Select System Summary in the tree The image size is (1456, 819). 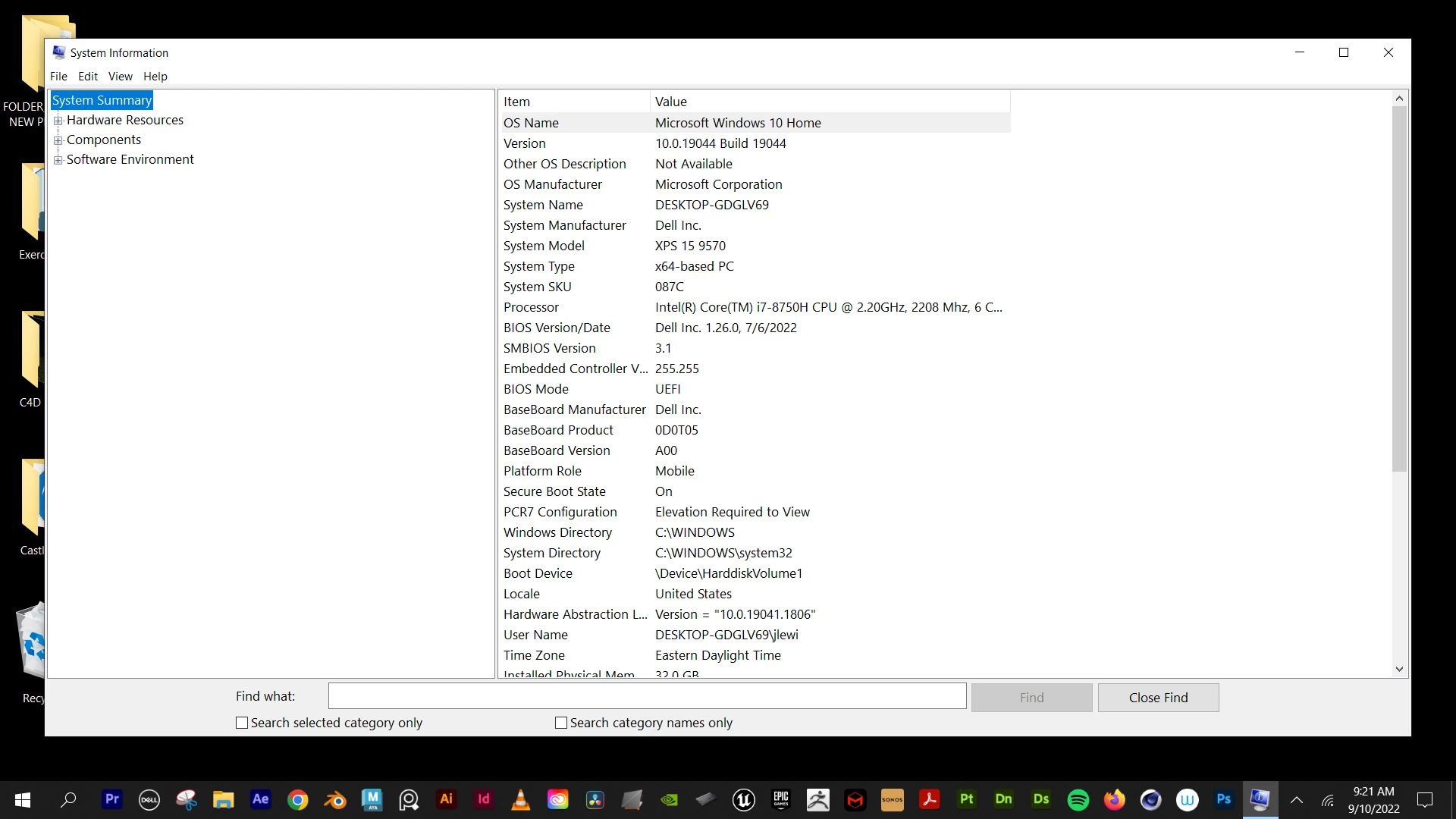click(x=102, y=100)
